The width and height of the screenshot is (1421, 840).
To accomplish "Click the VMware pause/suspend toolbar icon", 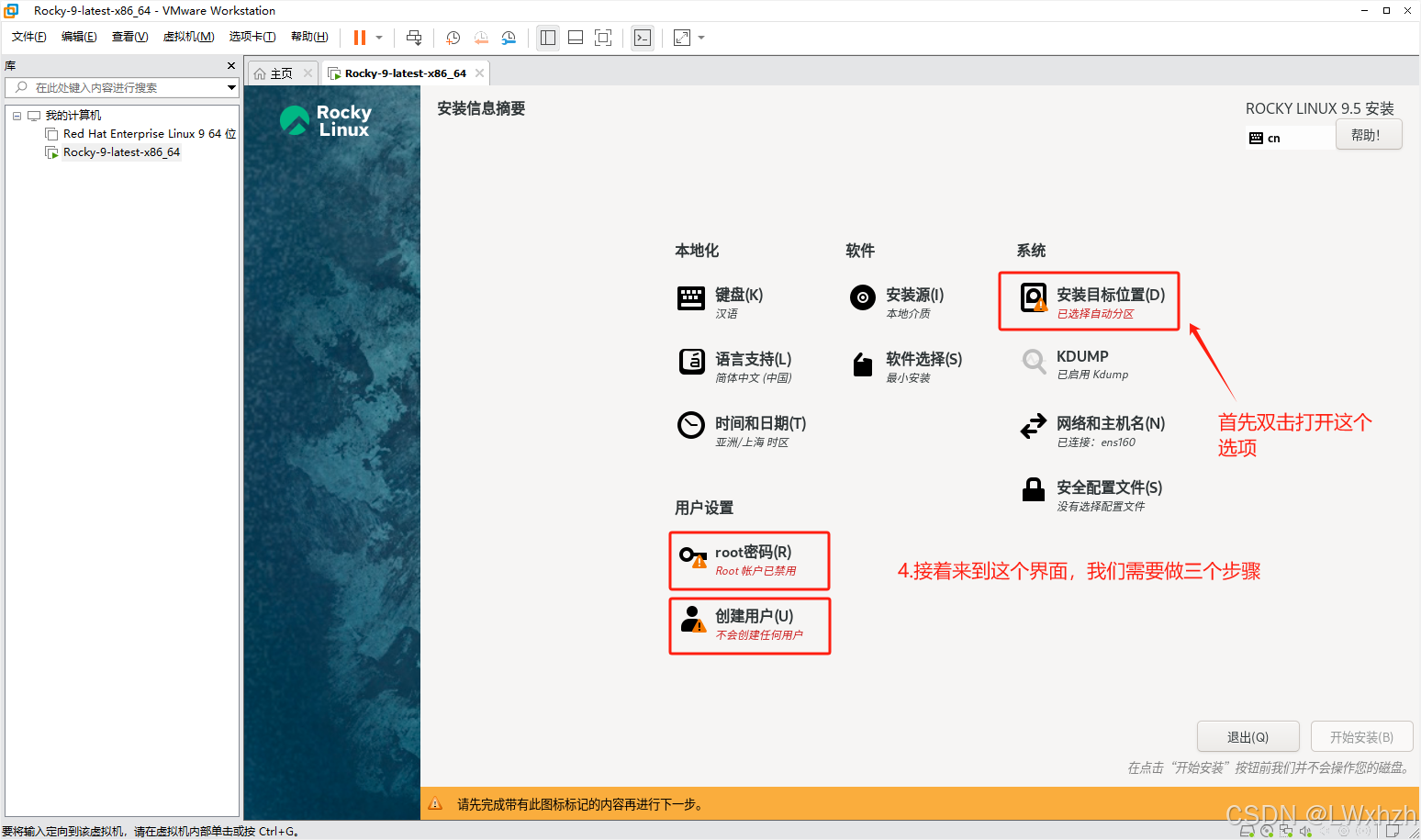I will coord(360,38).
